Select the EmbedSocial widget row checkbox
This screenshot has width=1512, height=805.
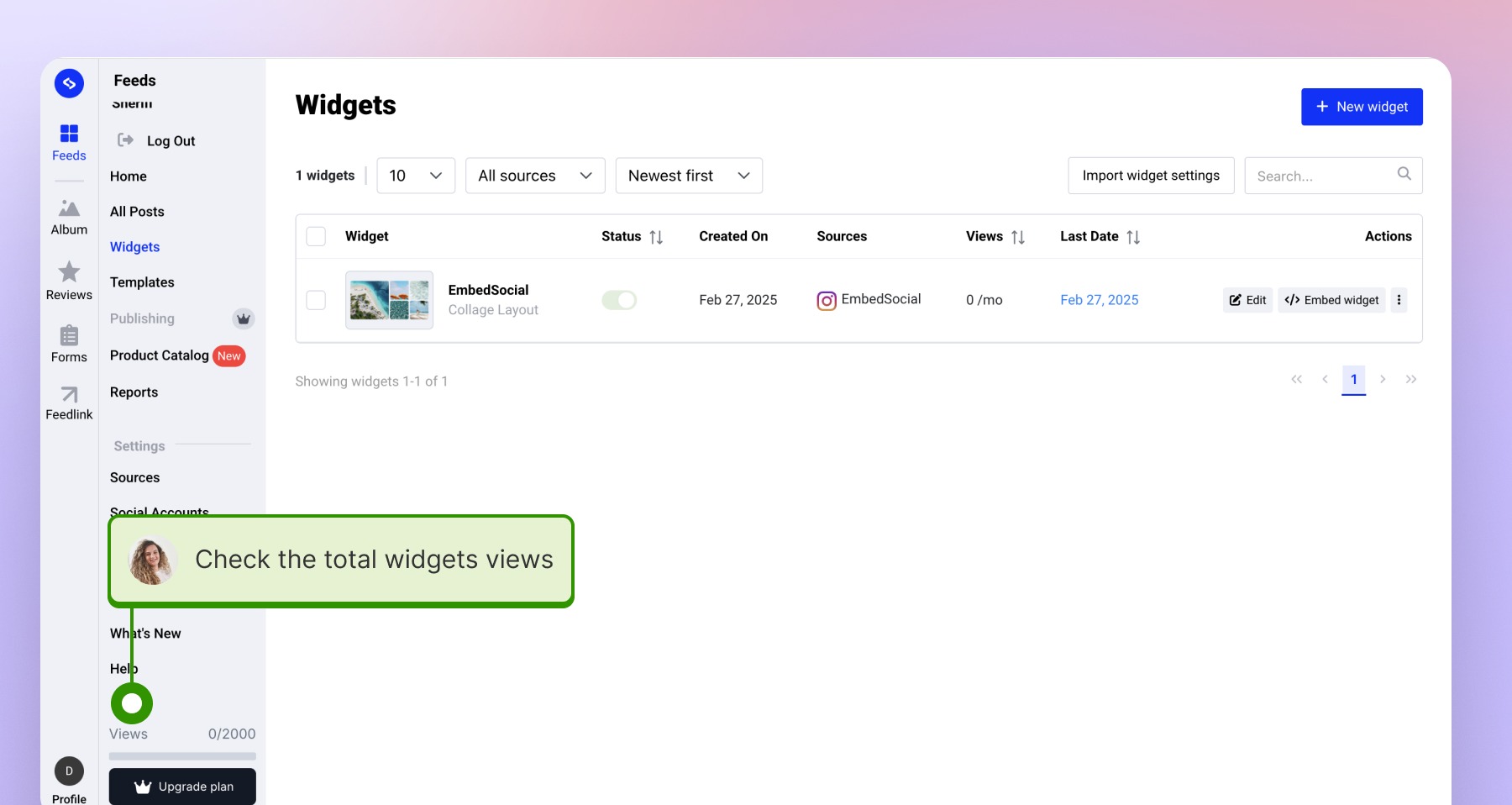[x=316, y=300]
